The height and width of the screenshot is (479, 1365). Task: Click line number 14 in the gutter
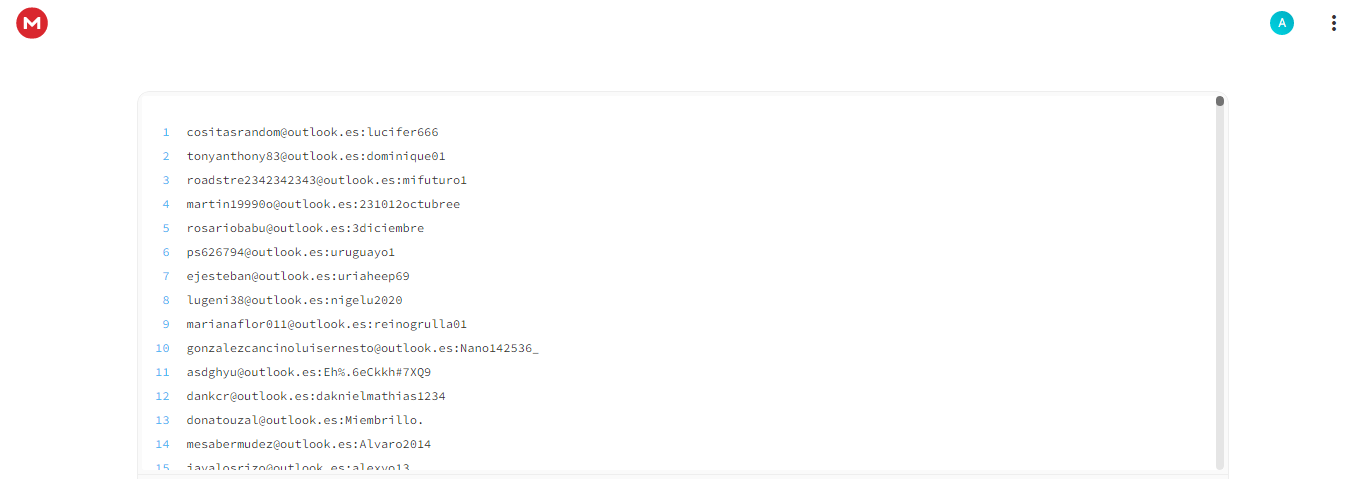[163, 444]
